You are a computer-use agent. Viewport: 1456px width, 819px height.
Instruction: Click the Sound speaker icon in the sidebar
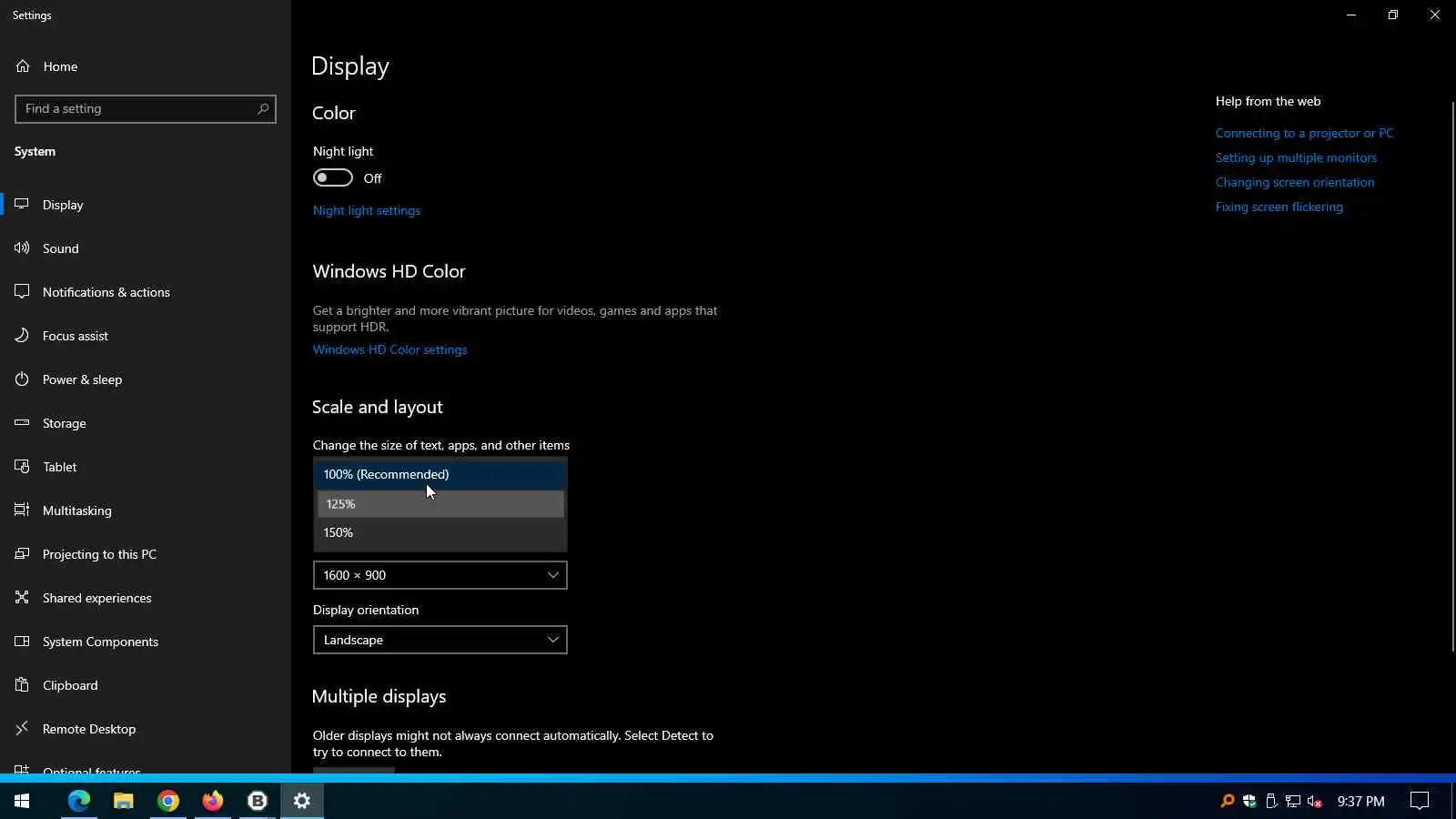pyautogui.click(x=22, y=248)
